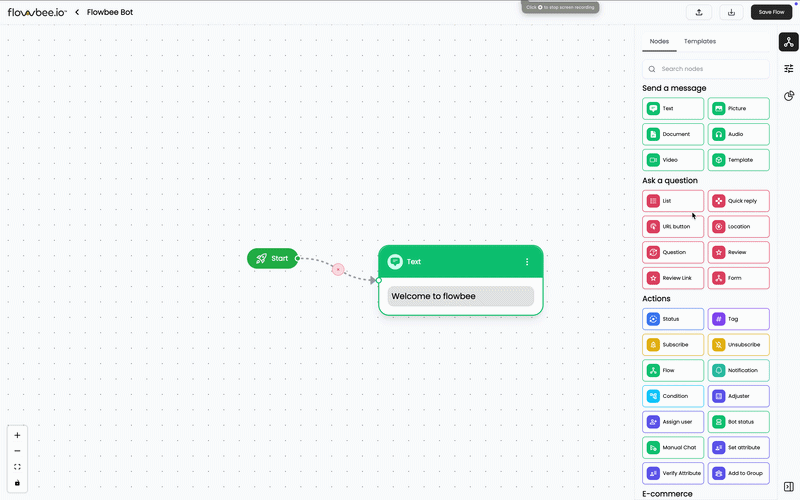Zoom out on the canvas
The image size is (800, 500).
(17, 451)
